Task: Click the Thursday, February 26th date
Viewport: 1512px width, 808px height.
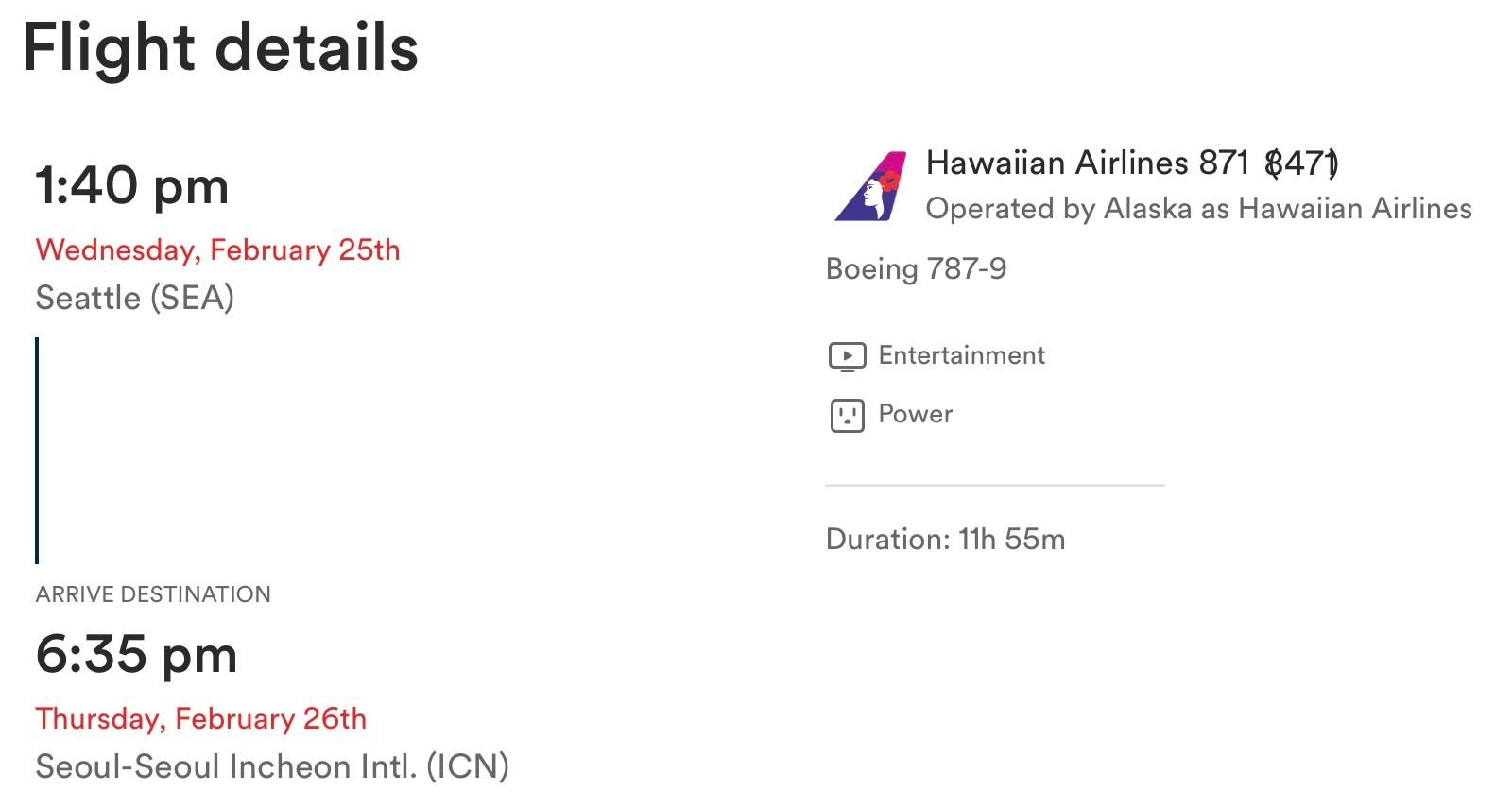Action: point(200,719)
